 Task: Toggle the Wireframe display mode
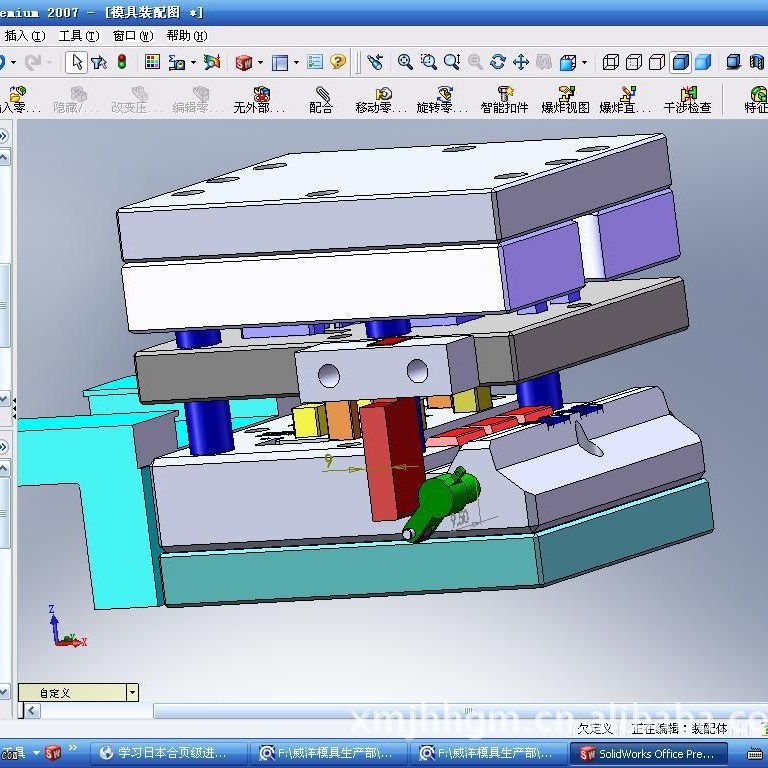610,62
